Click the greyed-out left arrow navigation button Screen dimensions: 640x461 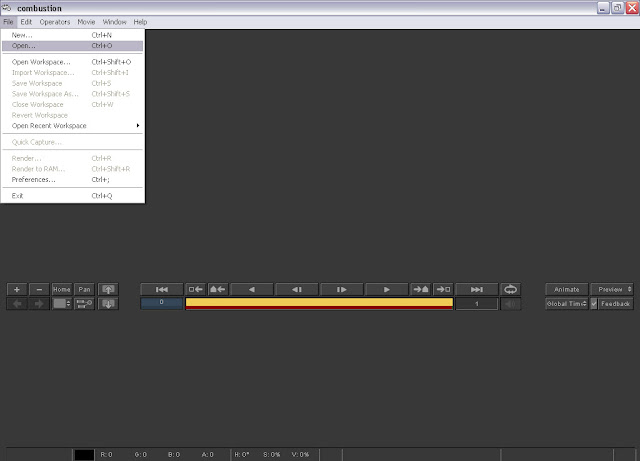pos(17,304)
